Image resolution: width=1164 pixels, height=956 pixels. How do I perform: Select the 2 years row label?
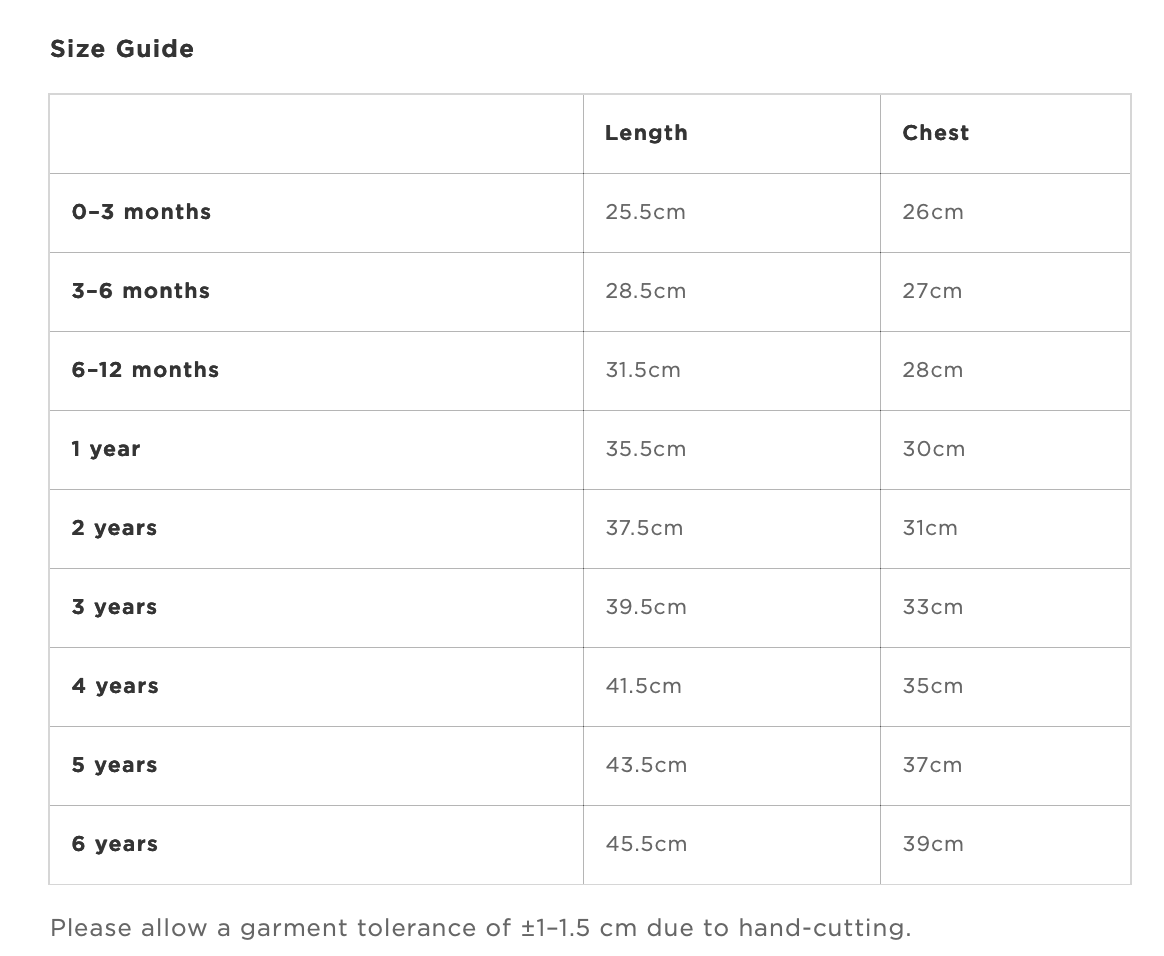[114, 528]
